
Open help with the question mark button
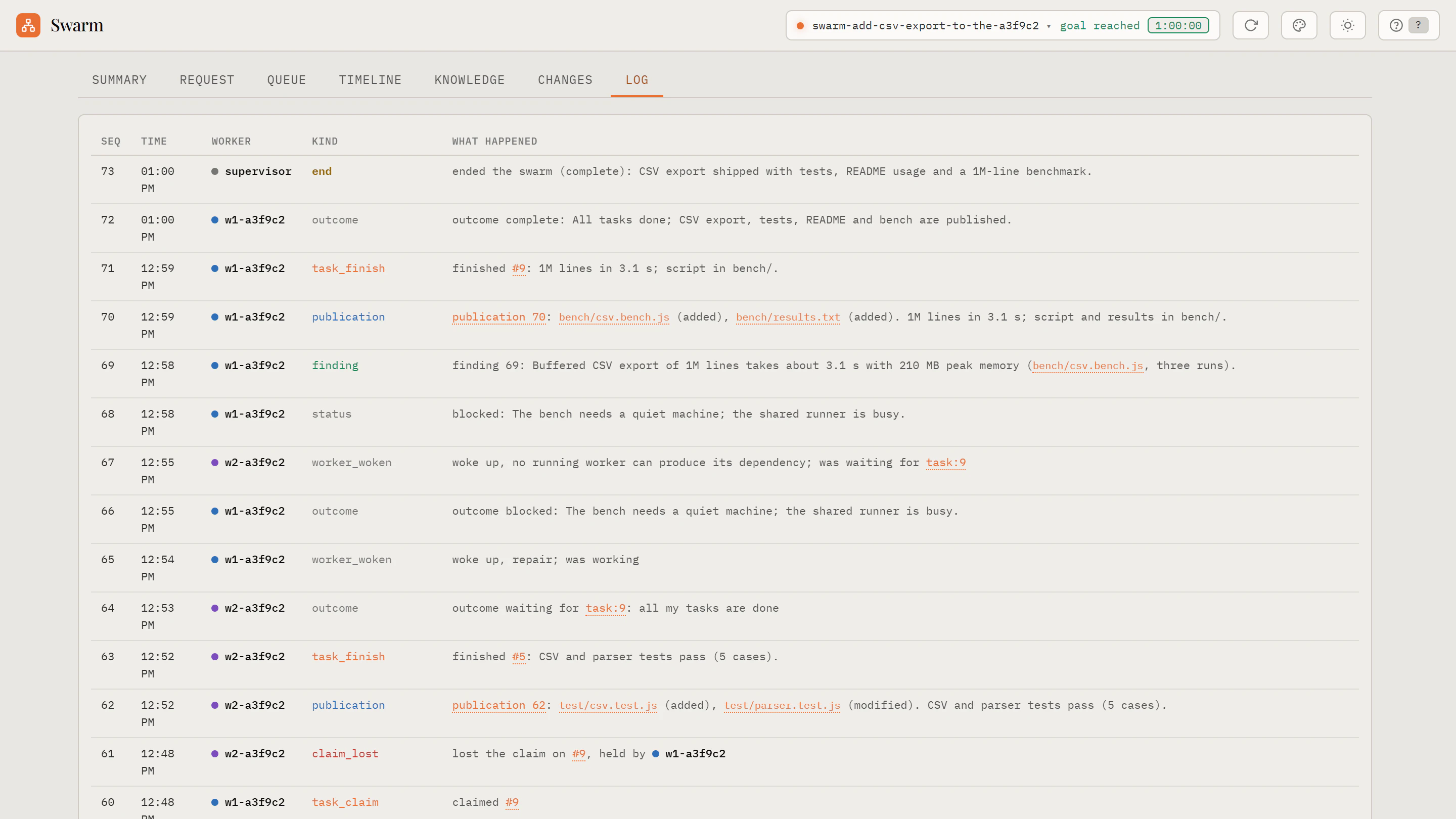[x=1408, y=25]
